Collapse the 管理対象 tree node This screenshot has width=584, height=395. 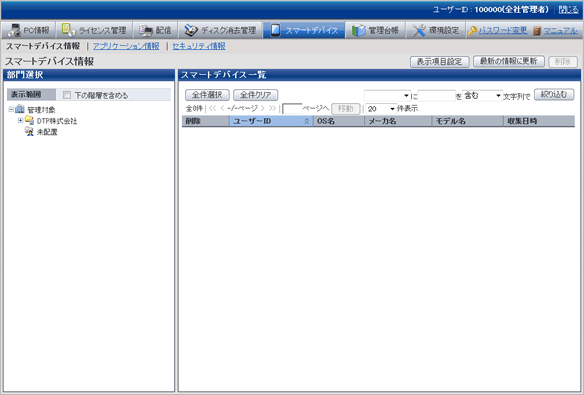tap(11, 109)
